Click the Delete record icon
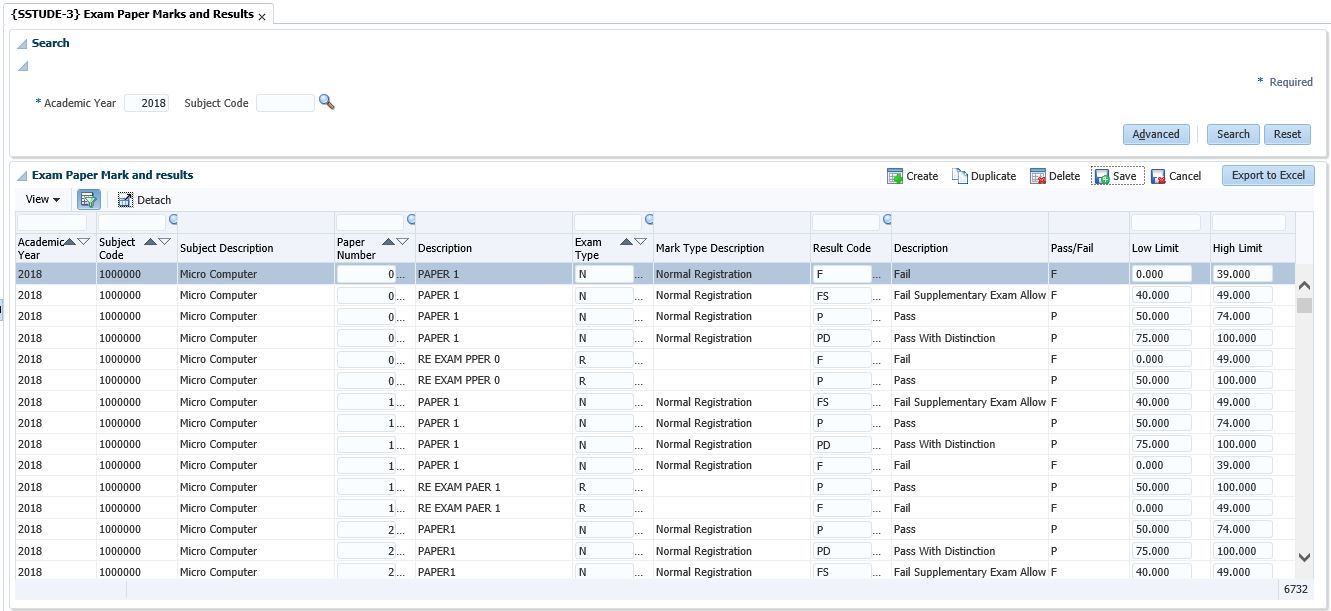Viewport: 1331px width, 611px height. [x=1038, y=176]
